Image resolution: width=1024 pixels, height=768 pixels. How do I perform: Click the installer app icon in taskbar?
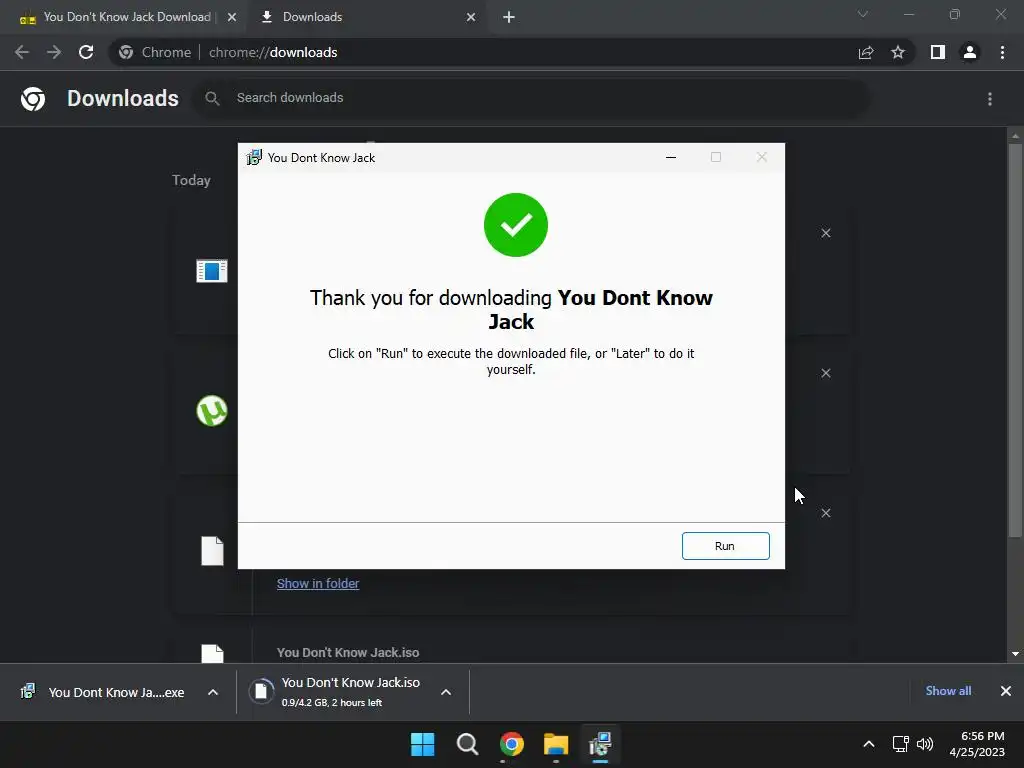point(600,744)
